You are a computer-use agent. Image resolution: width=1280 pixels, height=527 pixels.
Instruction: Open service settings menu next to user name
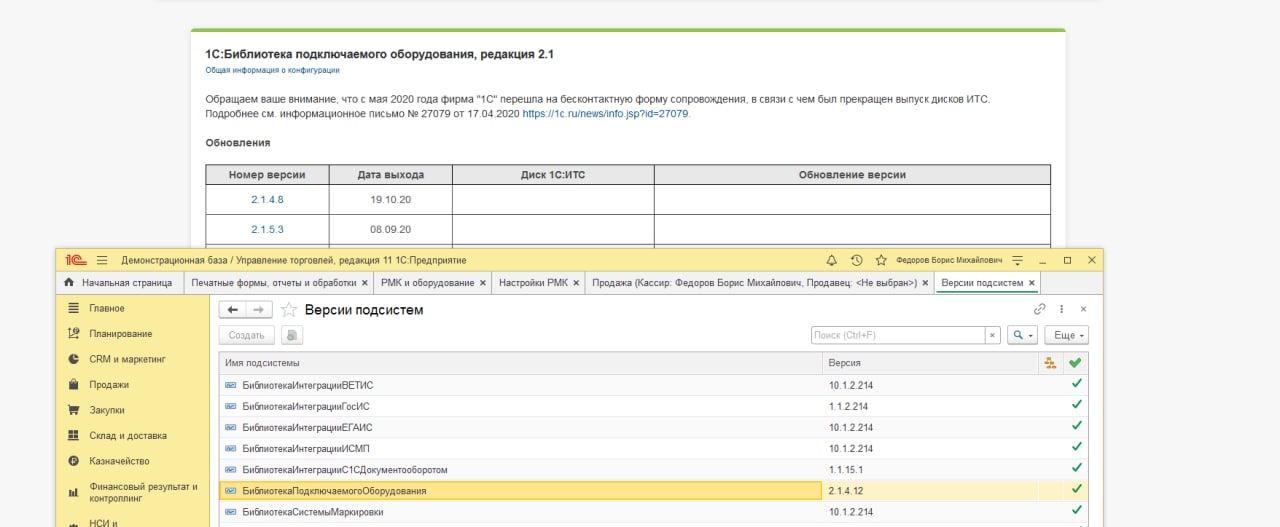[1017, 260]
